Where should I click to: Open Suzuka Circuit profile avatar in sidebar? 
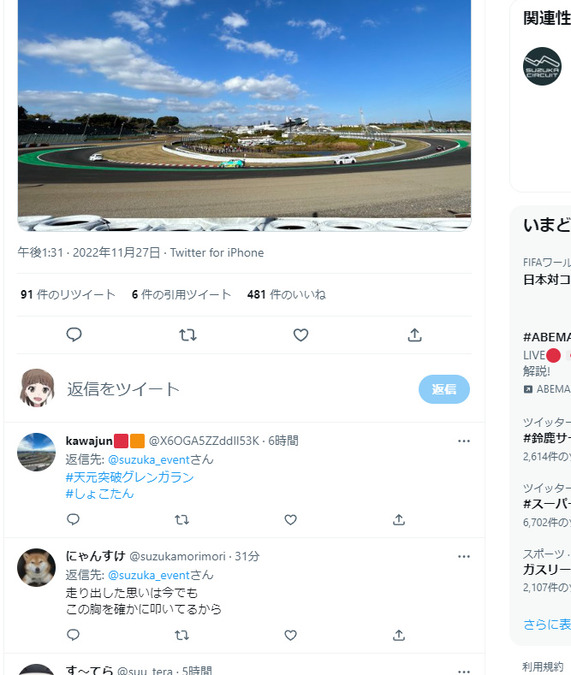tap(542, 66)
